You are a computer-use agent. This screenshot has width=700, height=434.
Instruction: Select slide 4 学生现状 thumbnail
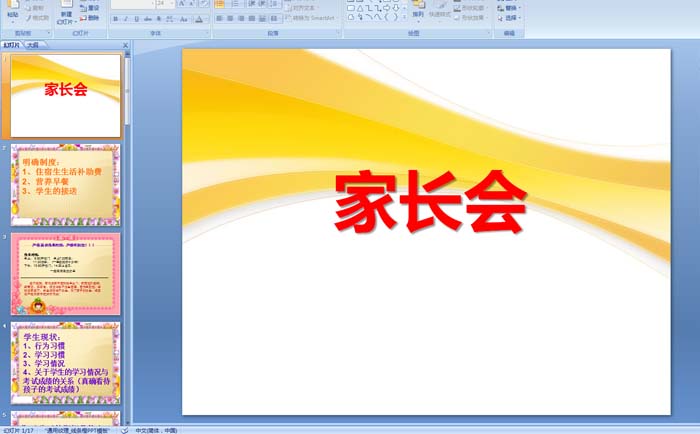pyautogui.click(x=66, y=363)
